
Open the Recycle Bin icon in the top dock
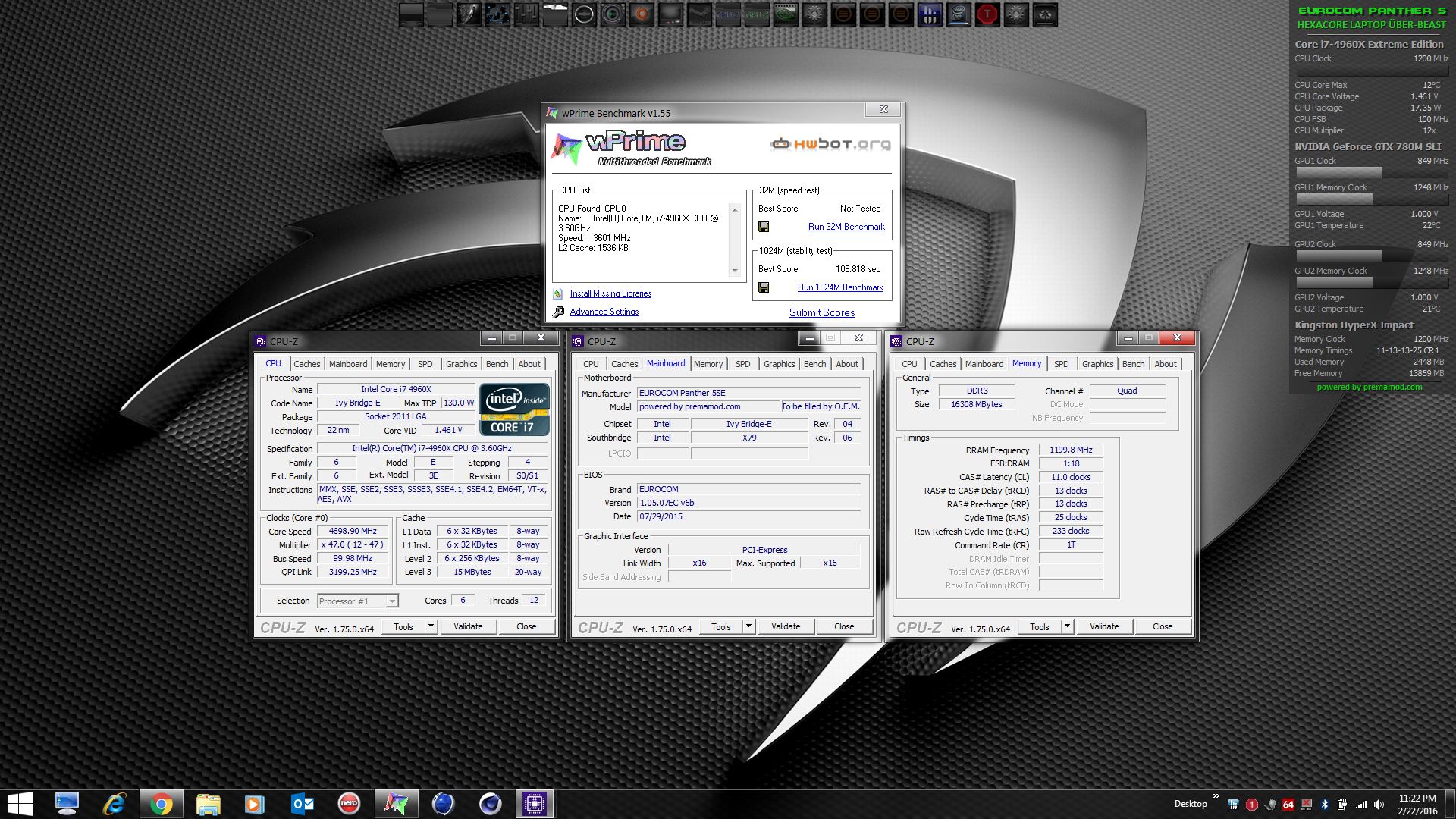point(1045,14)
